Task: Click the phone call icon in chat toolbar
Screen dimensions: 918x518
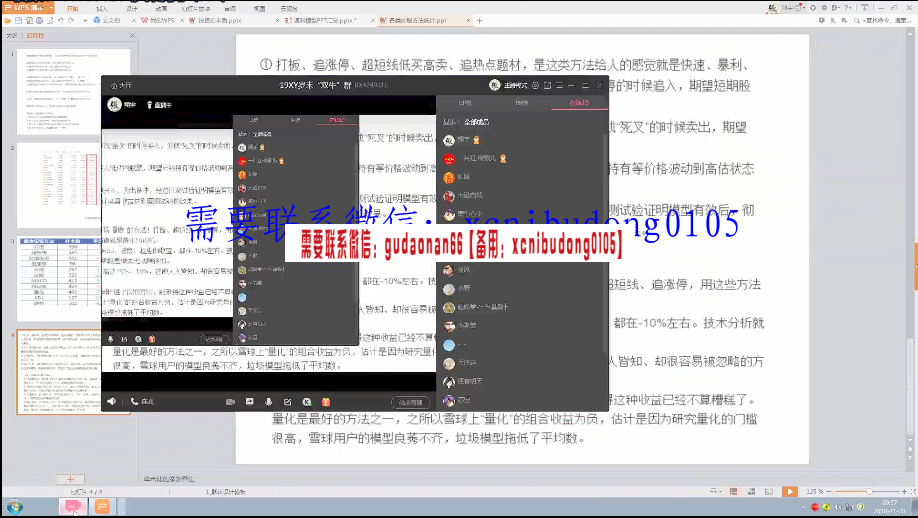Action: [x=134, y=401]
